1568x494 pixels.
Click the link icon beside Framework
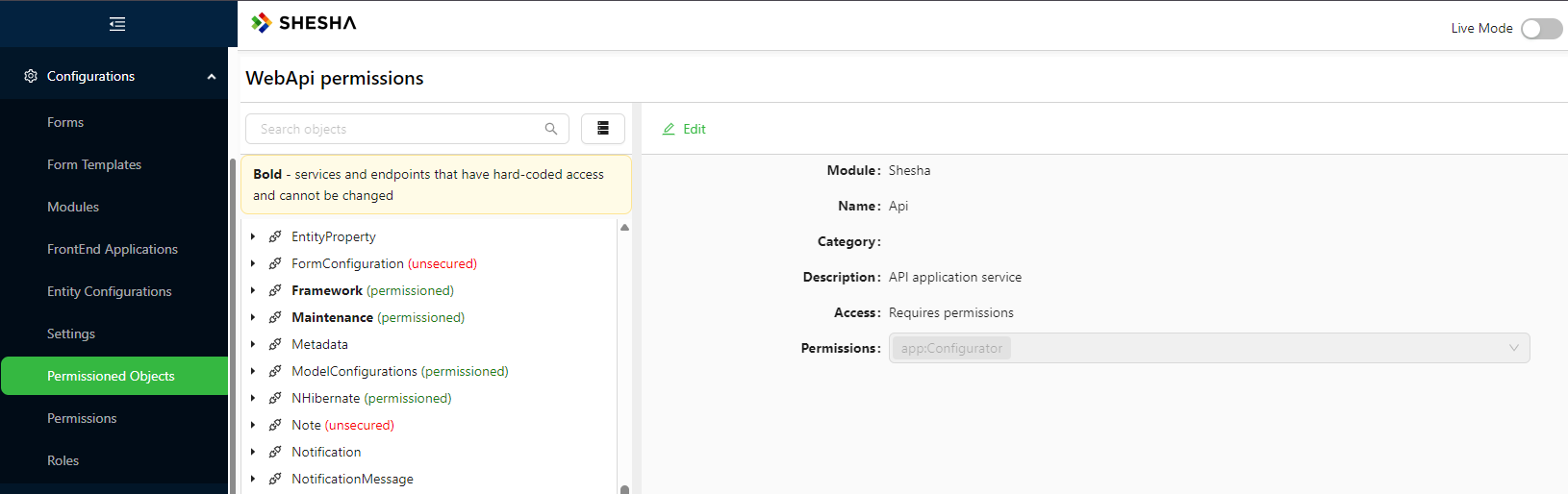[275, 290]
